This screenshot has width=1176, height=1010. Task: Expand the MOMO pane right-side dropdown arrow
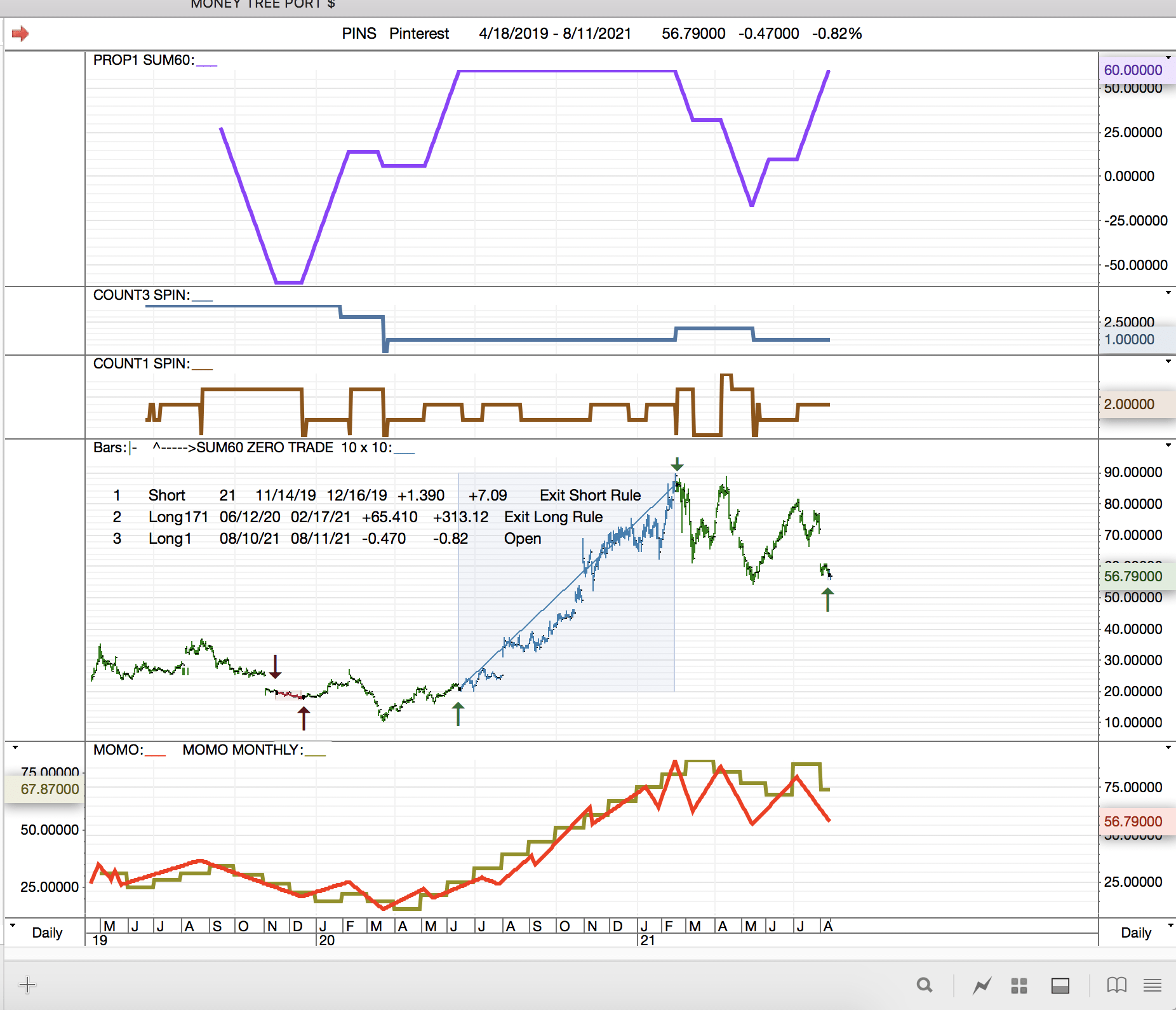1168,748
